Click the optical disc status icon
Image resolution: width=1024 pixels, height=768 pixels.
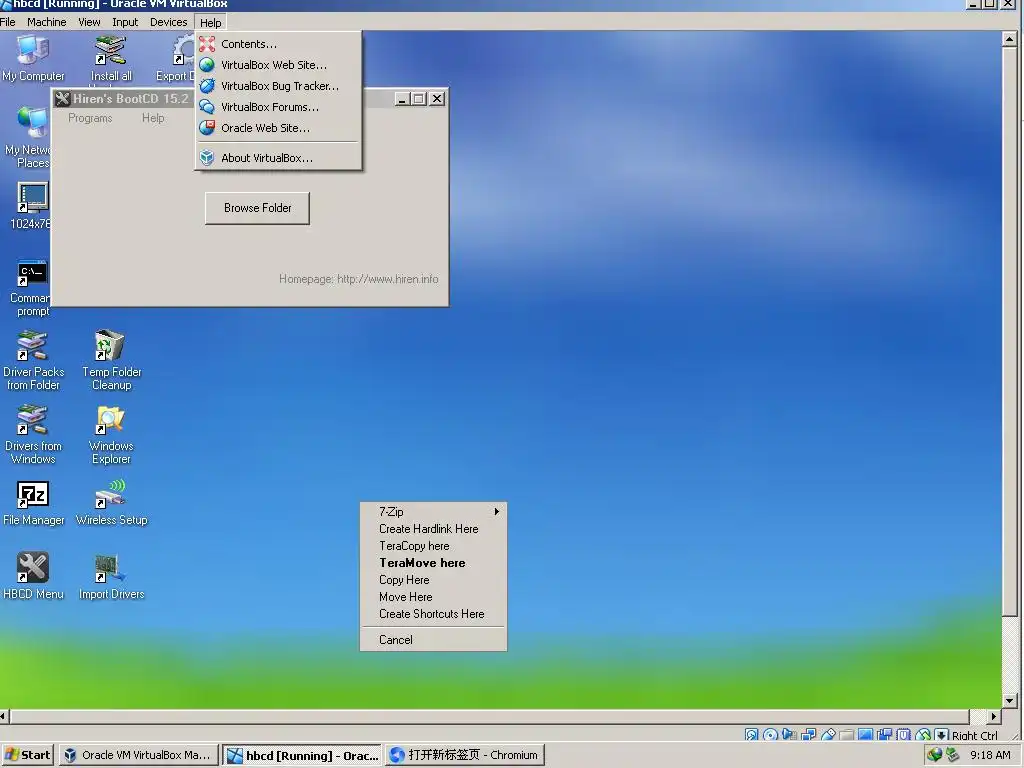pos(771,735)
